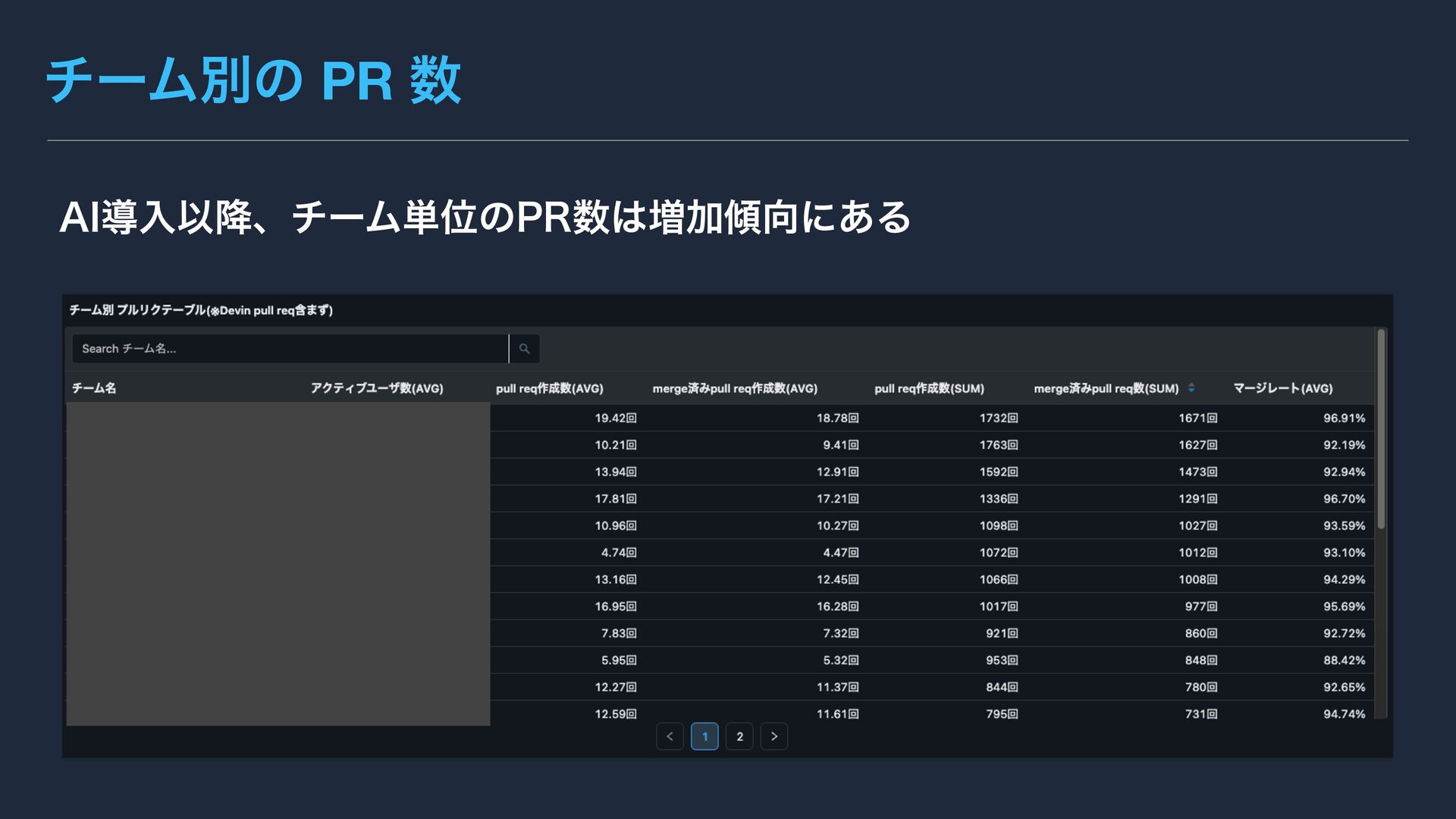Select the 96.91% merge rate cell
This screenshot has width=1456, height=819.
(x=1345, y=418)
